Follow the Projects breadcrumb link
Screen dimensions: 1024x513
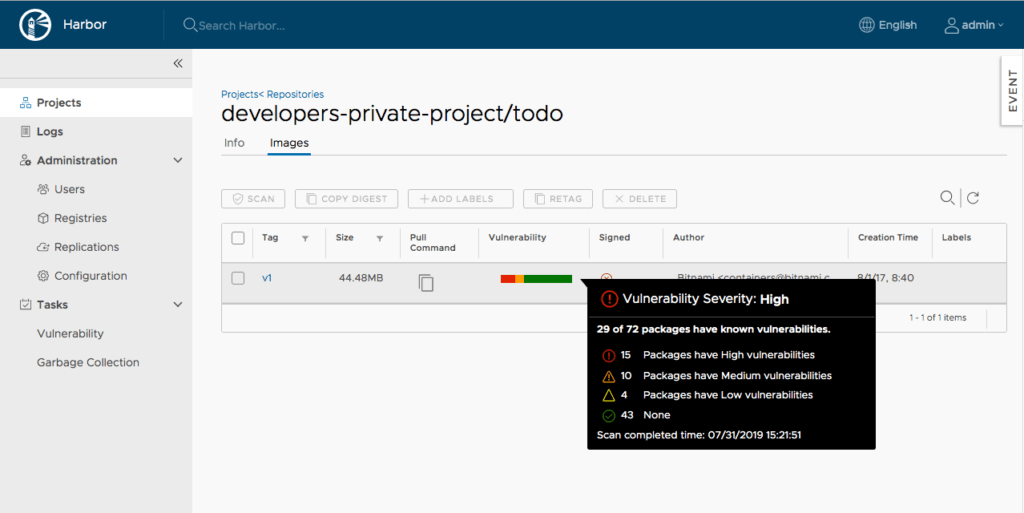pyautogui.click(x=239, y=94)
